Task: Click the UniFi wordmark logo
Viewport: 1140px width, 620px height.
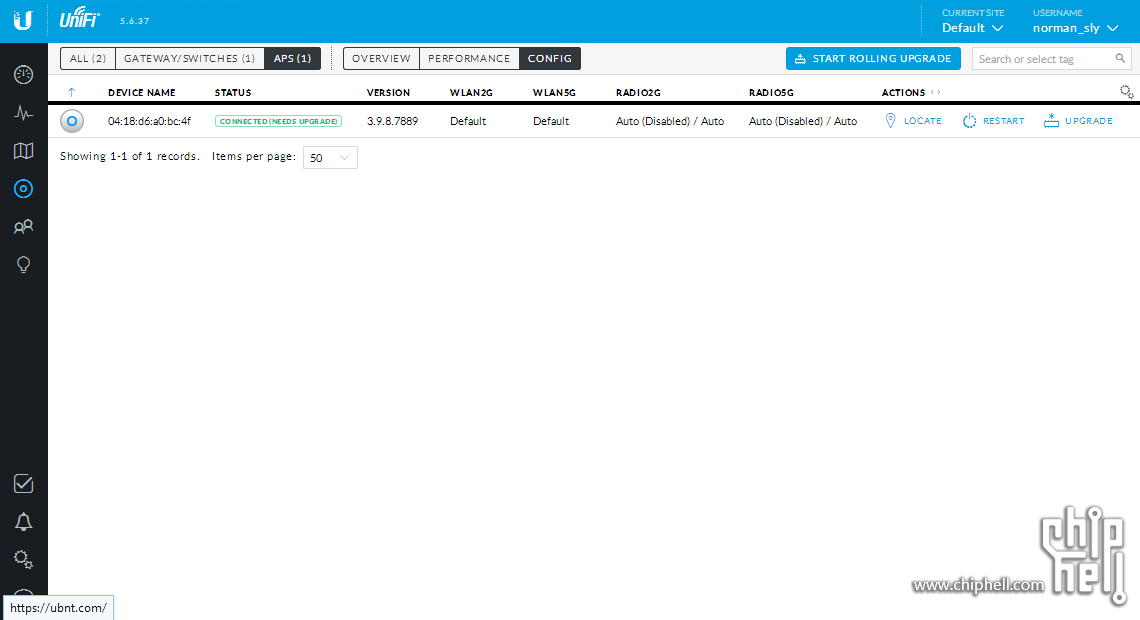Action: point(80,18)
